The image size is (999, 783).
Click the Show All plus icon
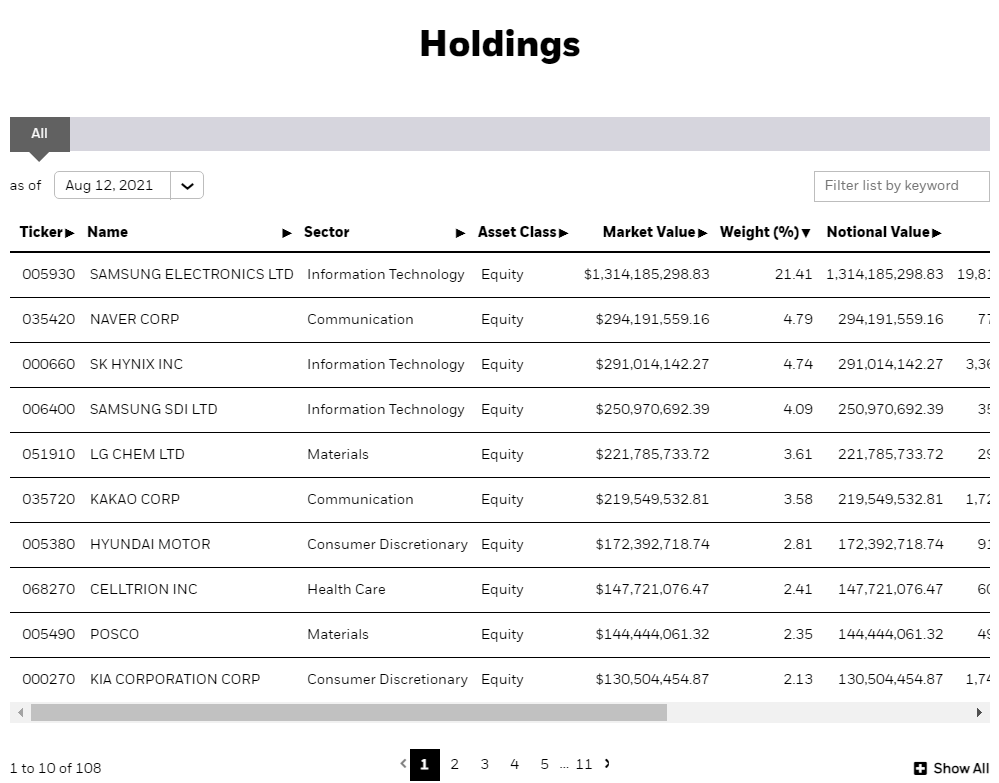(920, 768)
